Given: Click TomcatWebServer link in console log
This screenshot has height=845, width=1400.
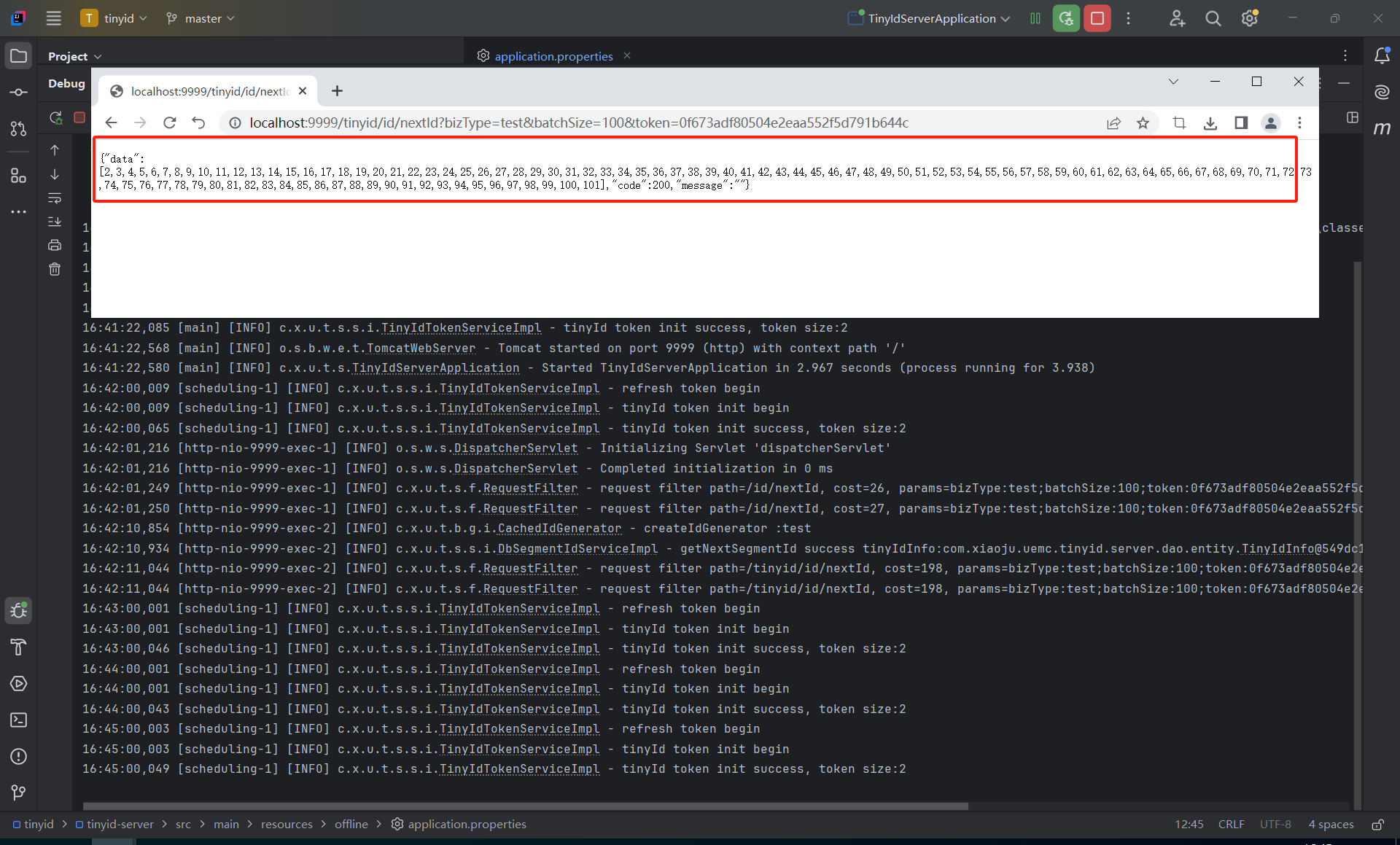Looking at the screenshot, I should tap(421, 348).
